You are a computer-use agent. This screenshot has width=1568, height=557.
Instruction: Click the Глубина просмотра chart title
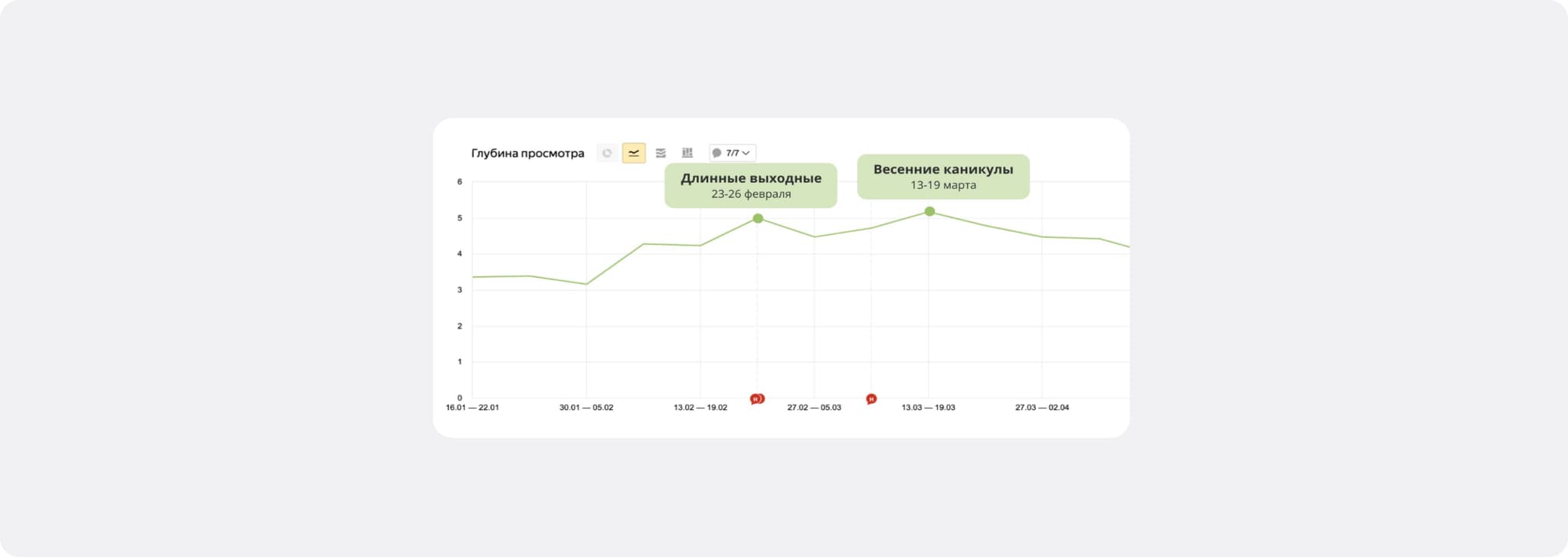pos(528,153)
